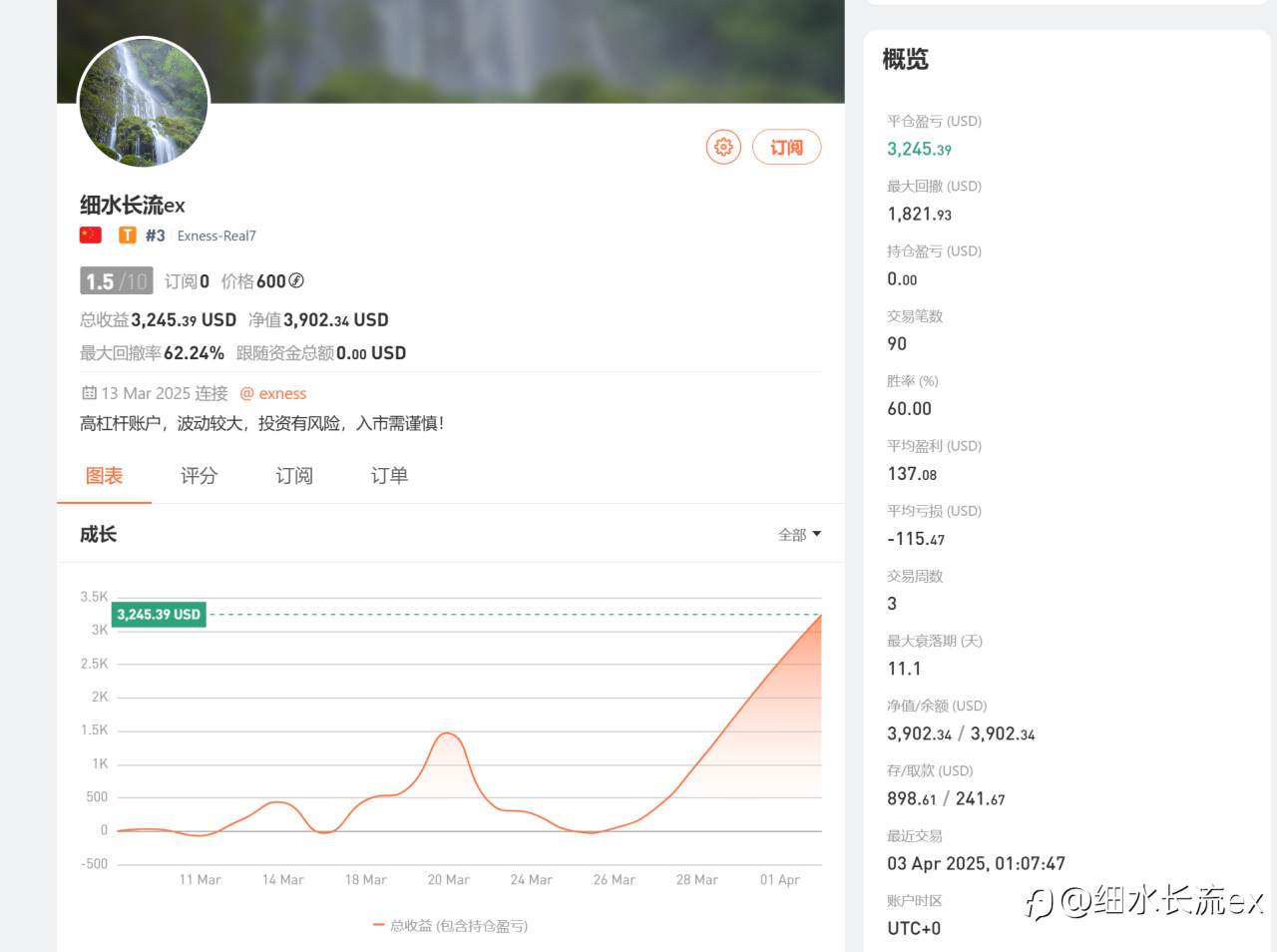Click the #3 rank label
The height and width of the screenshot is (952, 1277).
point(155,236)
